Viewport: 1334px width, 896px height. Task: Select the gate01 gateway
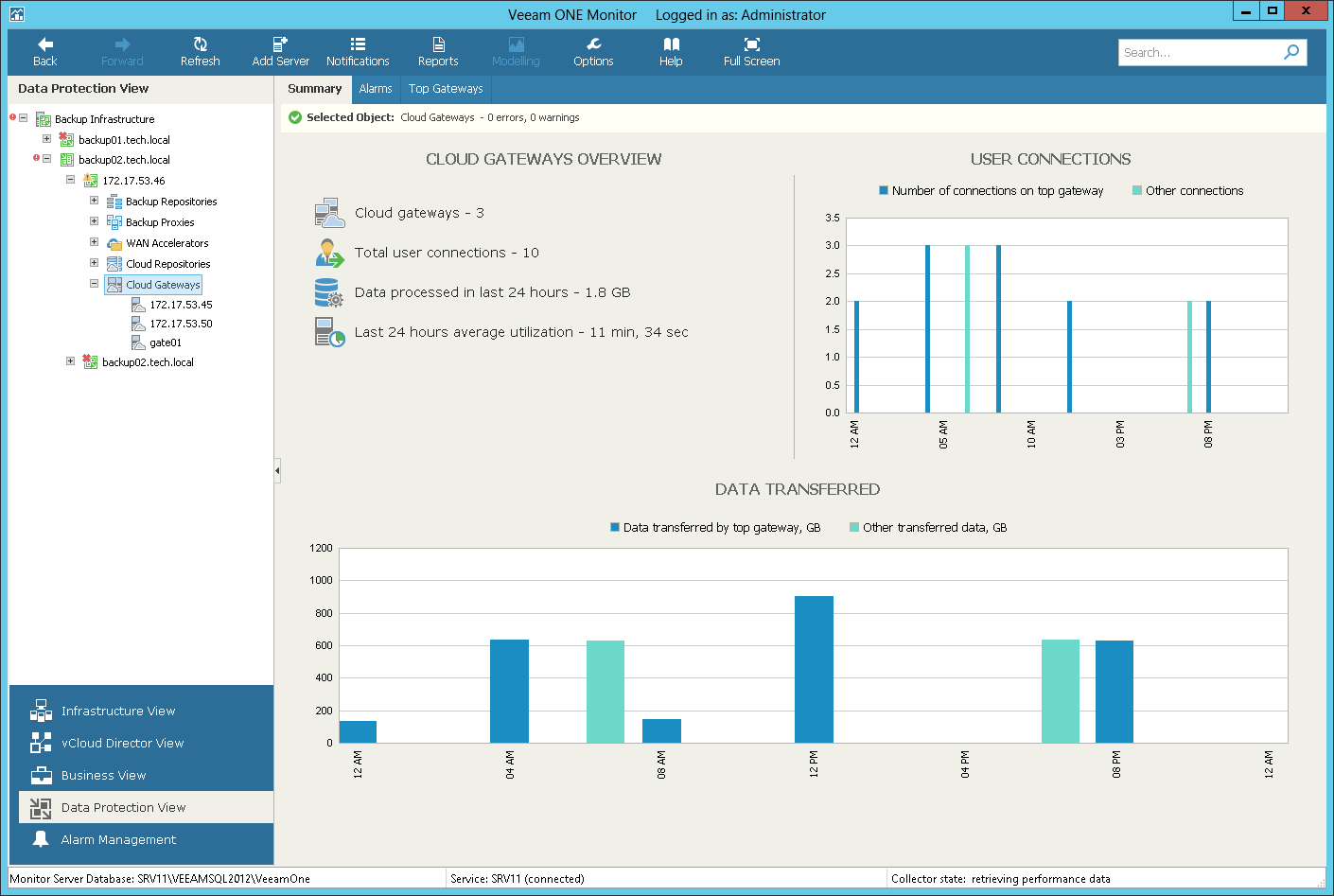pos(166,343)
